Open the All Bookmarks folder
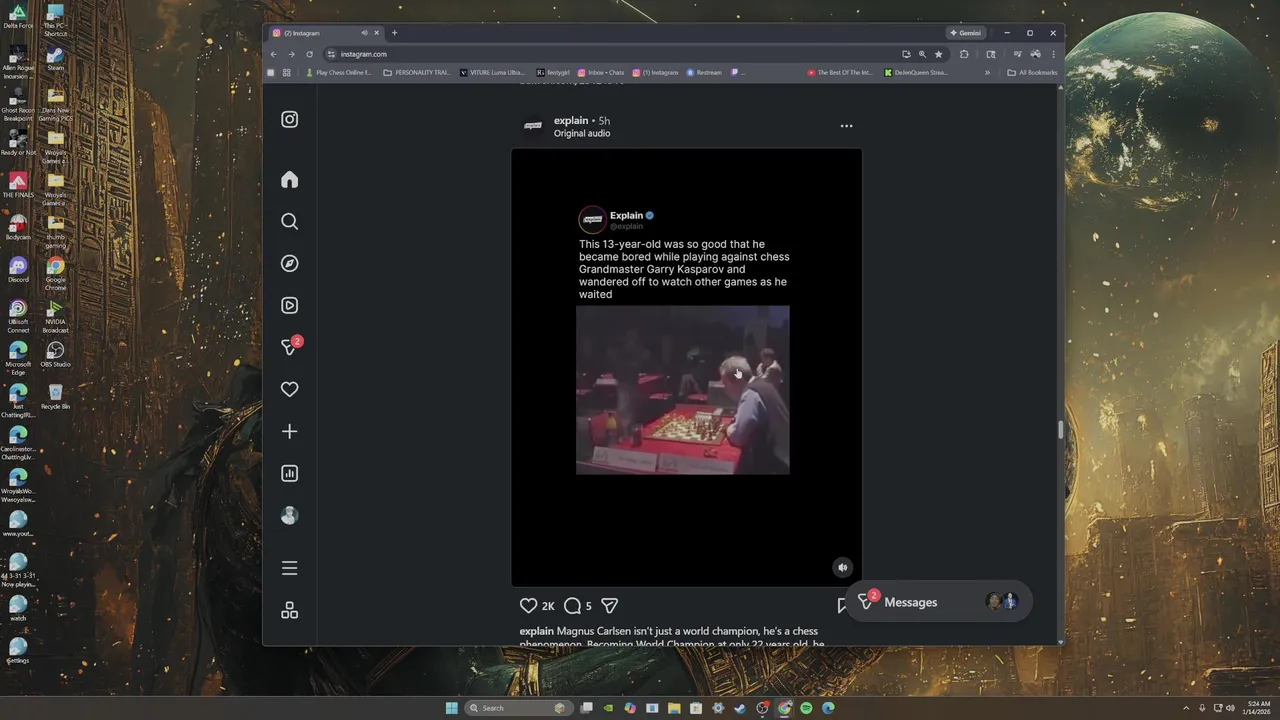 click(1032, 73)
